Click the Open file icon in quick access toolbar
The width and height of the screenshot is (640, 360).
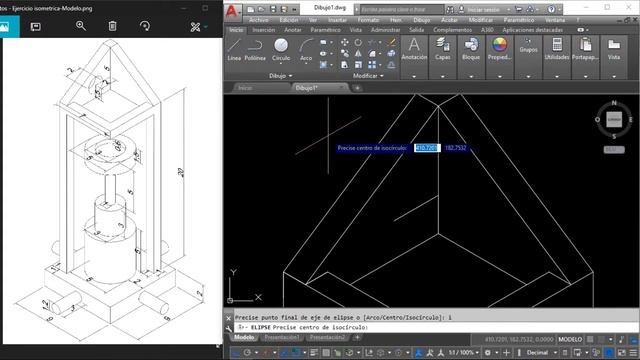point(262,9)
